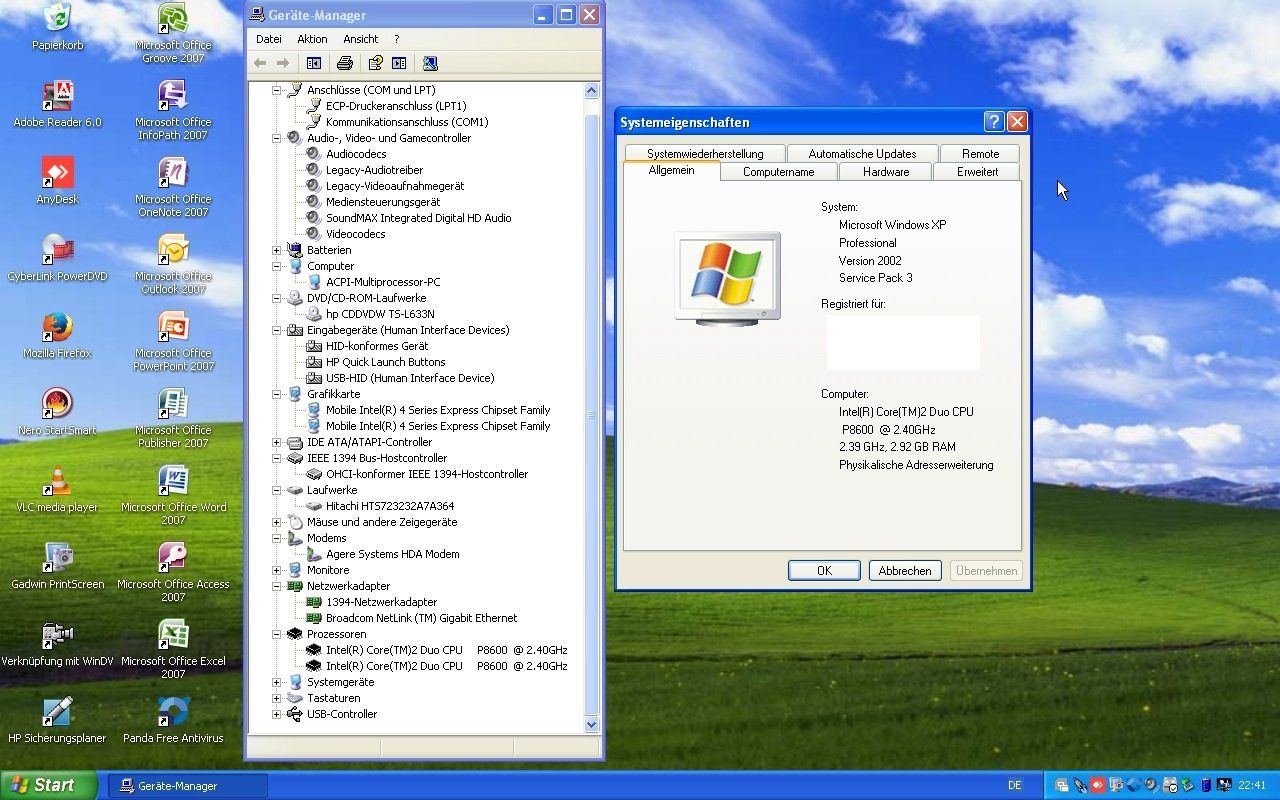The image size is (1280, 800).
Task: Click the help ? button in Systemeigenschaften title bar
Action: [x=994, y=122]
